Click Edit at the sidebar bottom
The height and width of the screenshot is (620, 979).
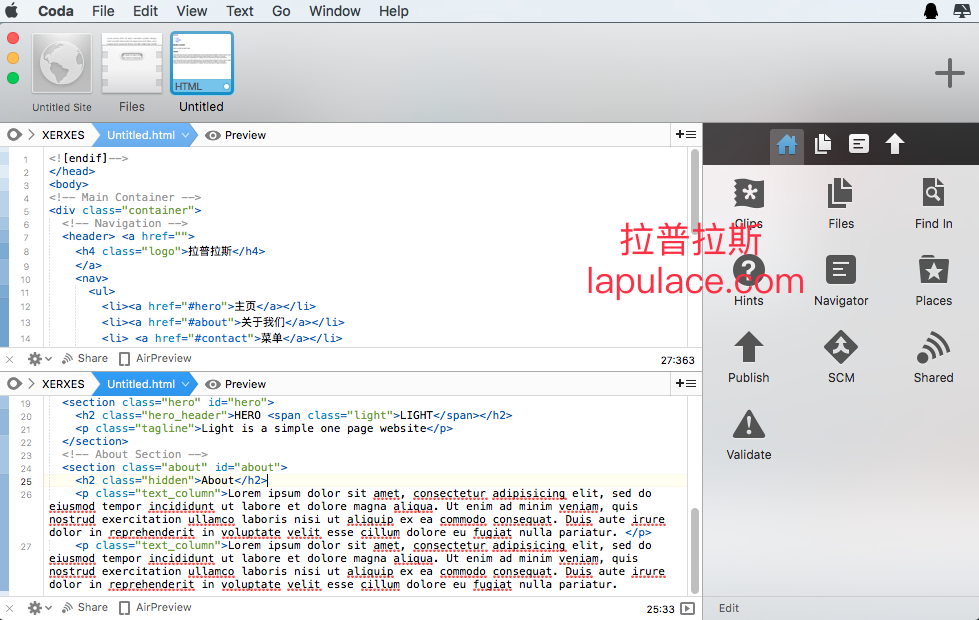[x=729, y=608]
